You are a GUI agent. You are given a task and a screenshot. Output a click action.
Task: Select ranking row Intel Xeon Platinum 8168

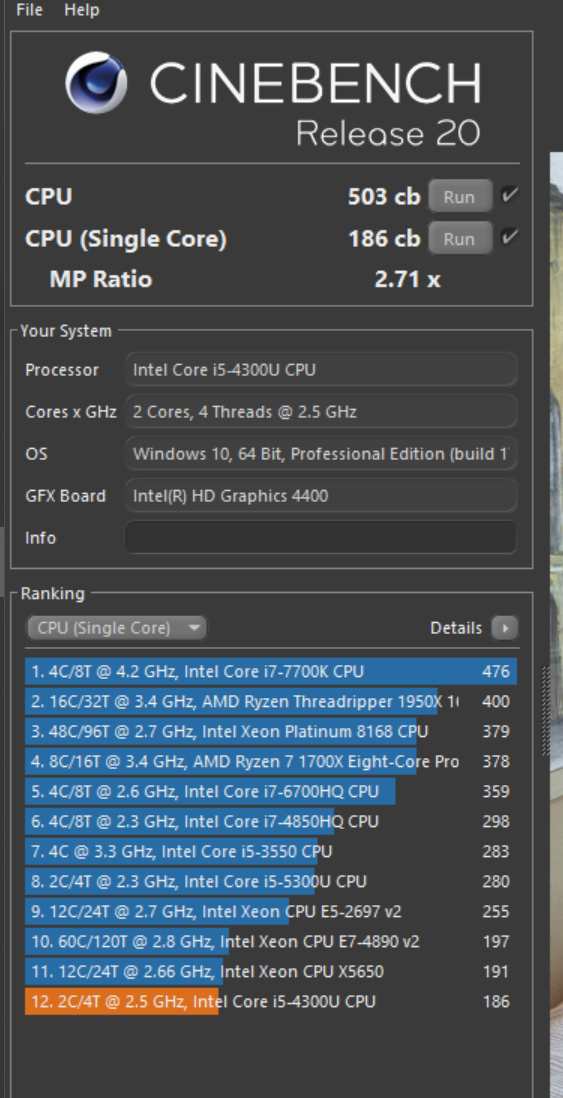coord(271,732)
